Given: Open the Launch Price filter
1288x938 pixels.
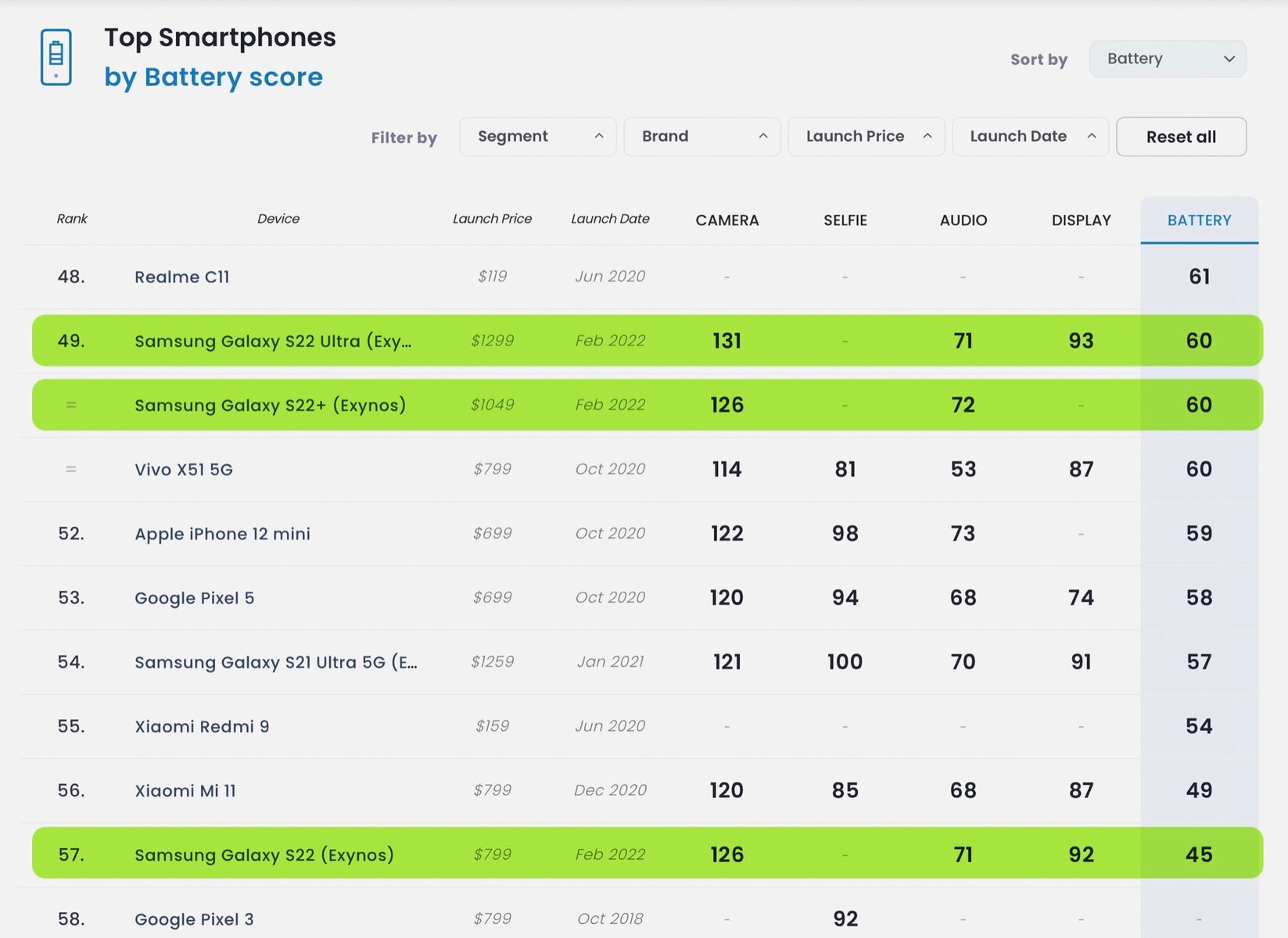Looking at the screenshot, I should tap(866, 137).
